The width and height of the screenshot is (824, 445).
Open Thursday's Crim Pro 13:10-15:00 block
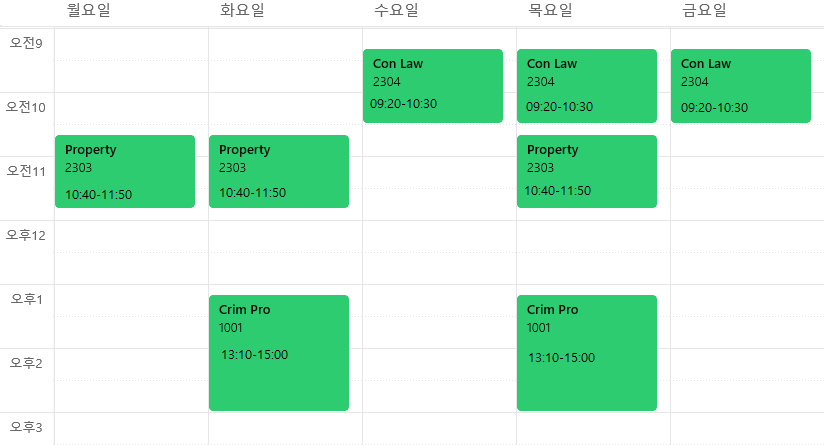point(587,352)
